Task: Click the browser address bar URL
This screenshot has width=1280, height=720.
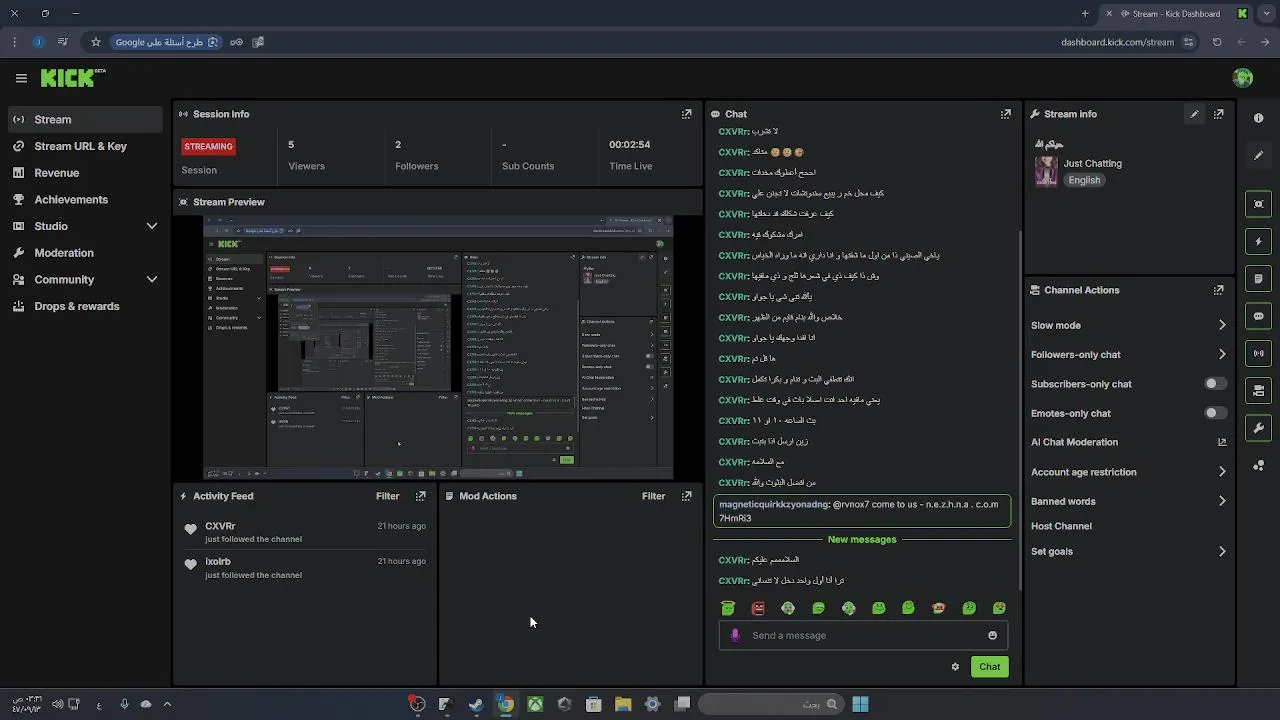Action: (1117, 42)
